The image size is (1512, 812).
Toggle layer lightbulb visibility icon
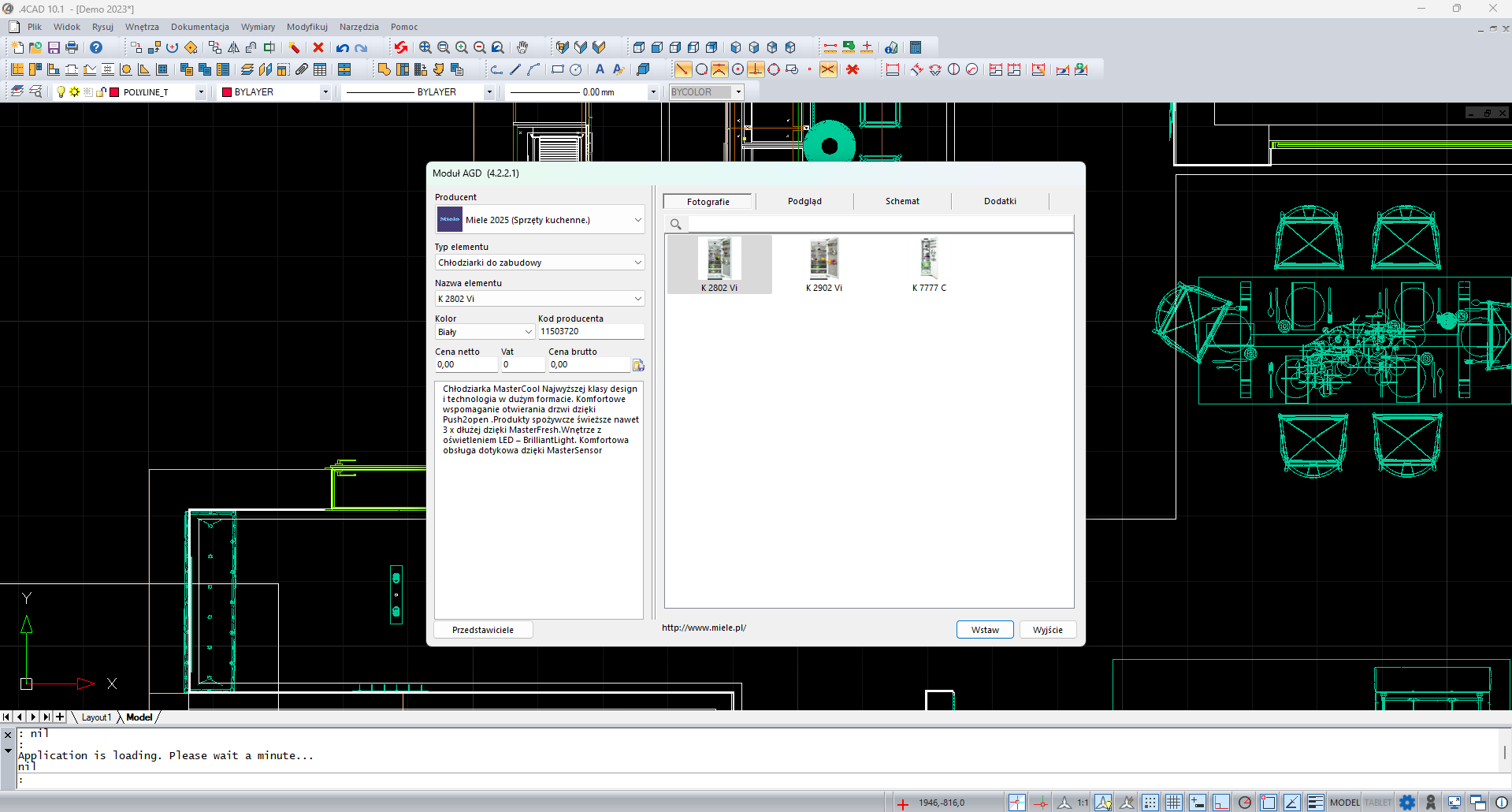click(61, 92)
